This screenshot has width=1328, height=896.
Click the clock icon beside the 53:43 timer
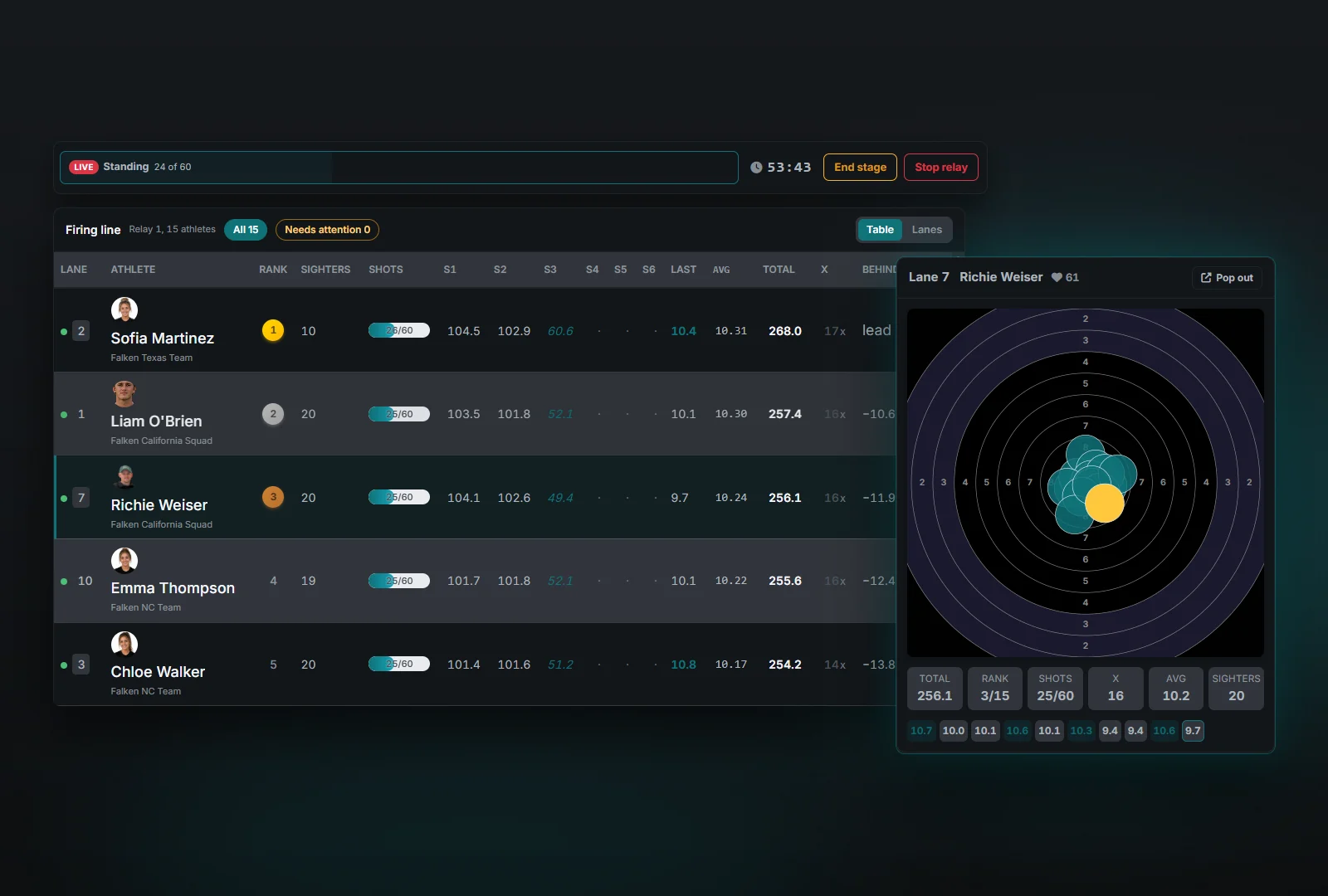756,168
